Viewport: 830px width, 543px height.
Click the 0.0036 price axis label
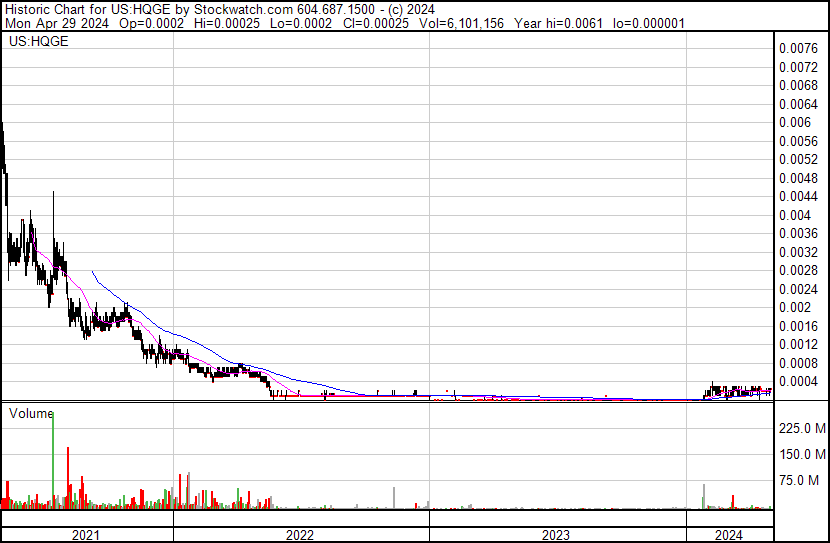pos(798,233)
